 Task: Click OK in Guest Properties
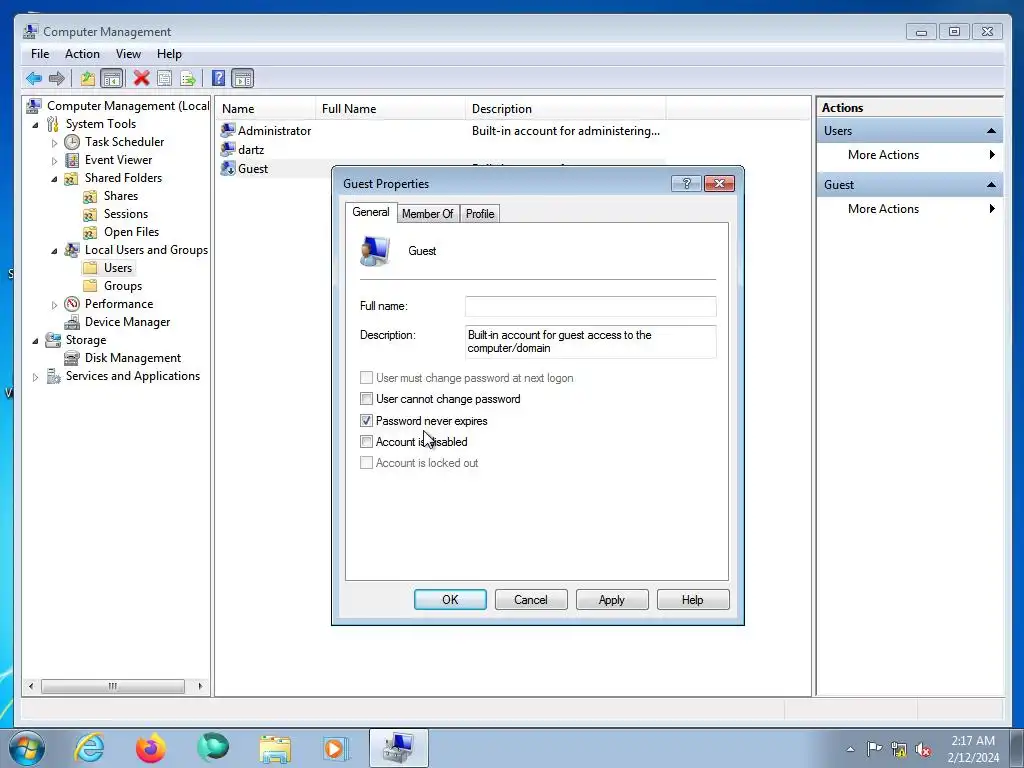point(450,600)
